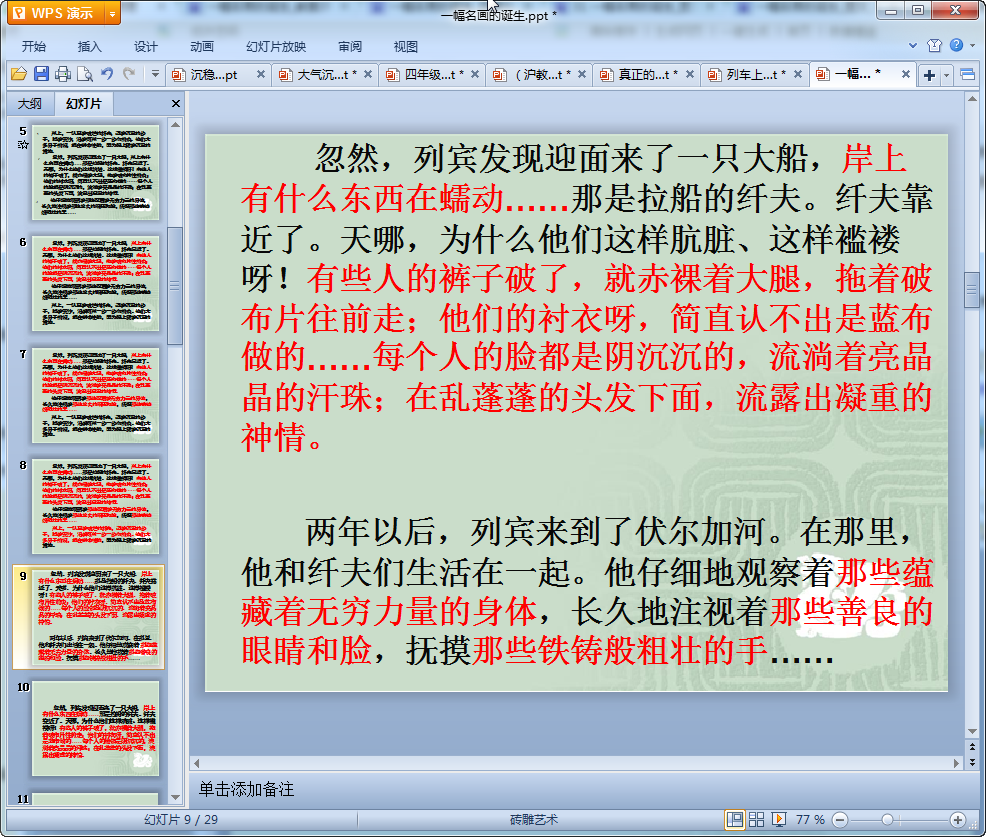Close the 沉稳...pt document tab
The width and height of the screenshot is (986, 837).
[261, 74]
